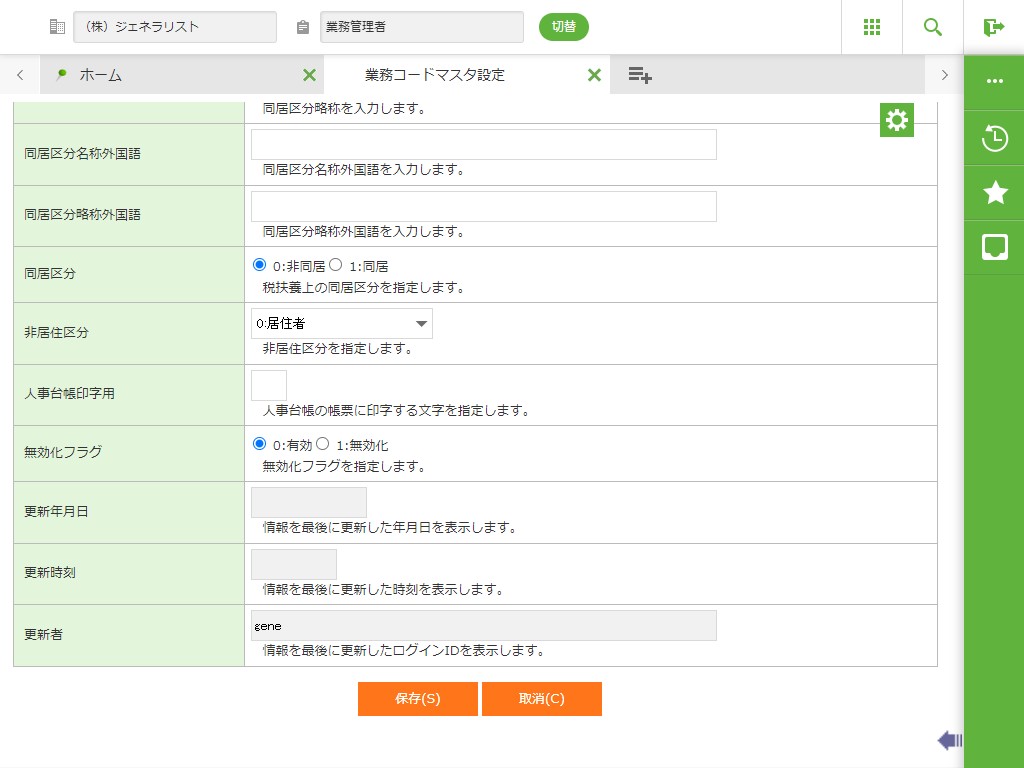The width and height of the screenshot is (1024, 768).
Task: Click the 取消(C) button
Action: click(541, 699)
